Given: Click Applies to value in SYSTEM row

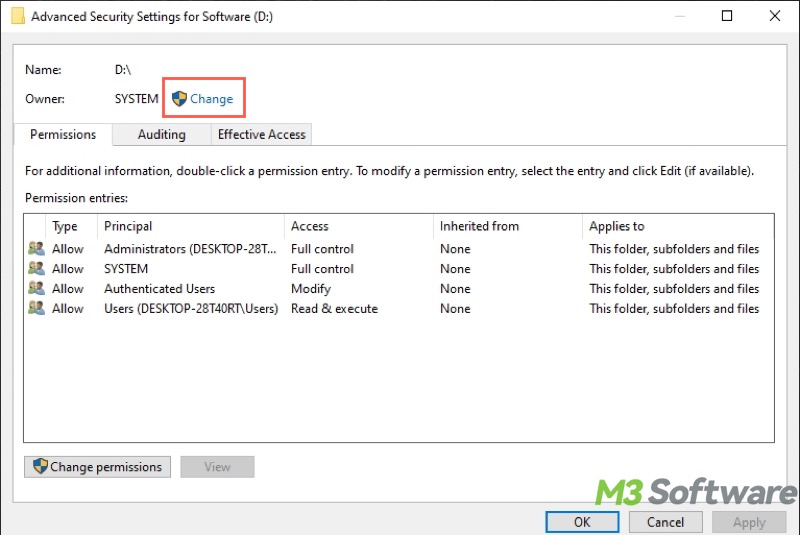Looking at the screenshot, I should coord(674,269).
